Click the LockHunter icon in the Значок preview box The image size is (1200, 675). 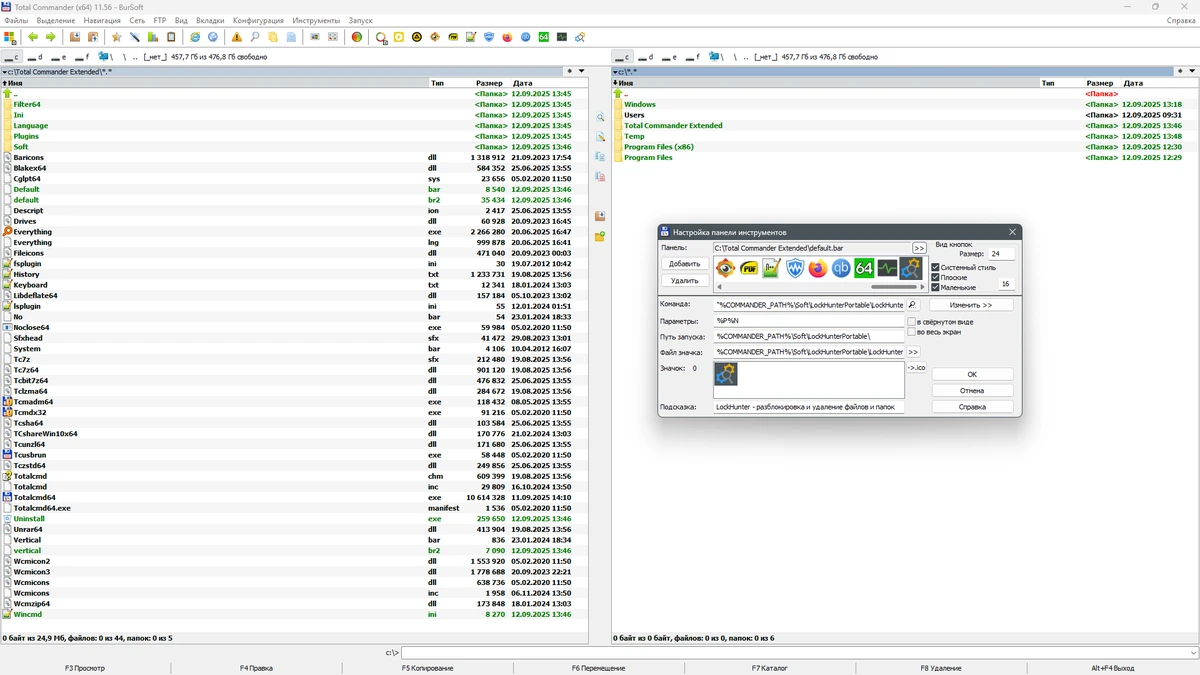726,374
